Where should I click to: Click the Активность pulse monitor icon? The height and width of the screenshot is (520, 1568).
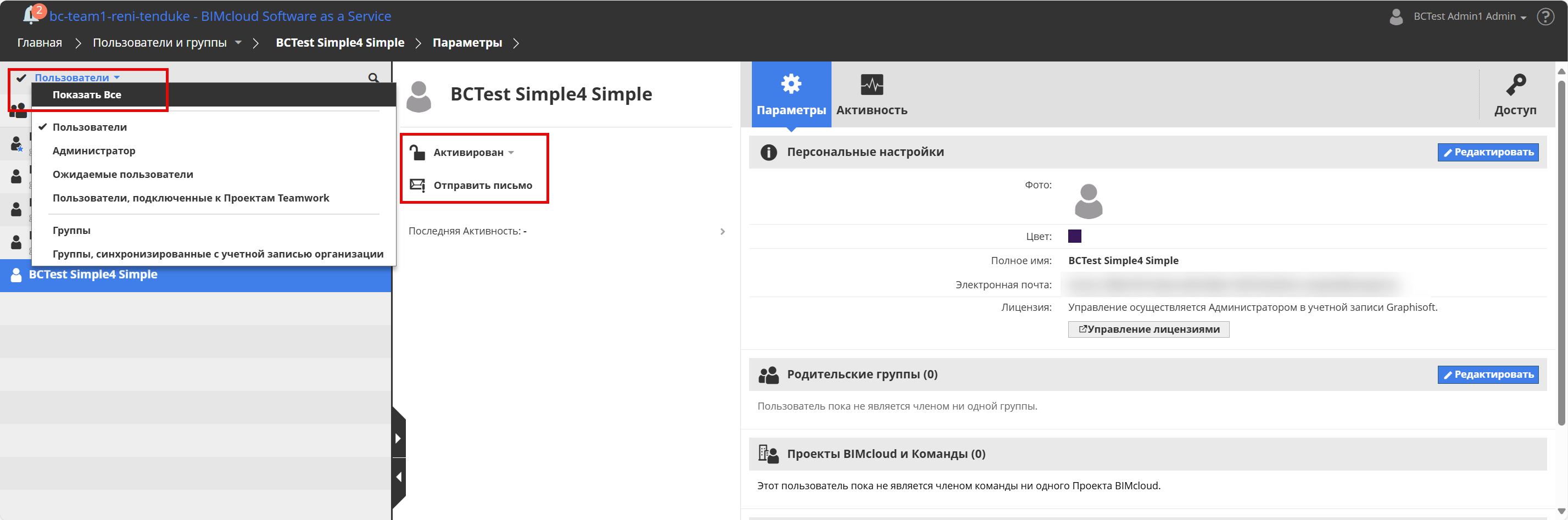[x=872, y=85]
